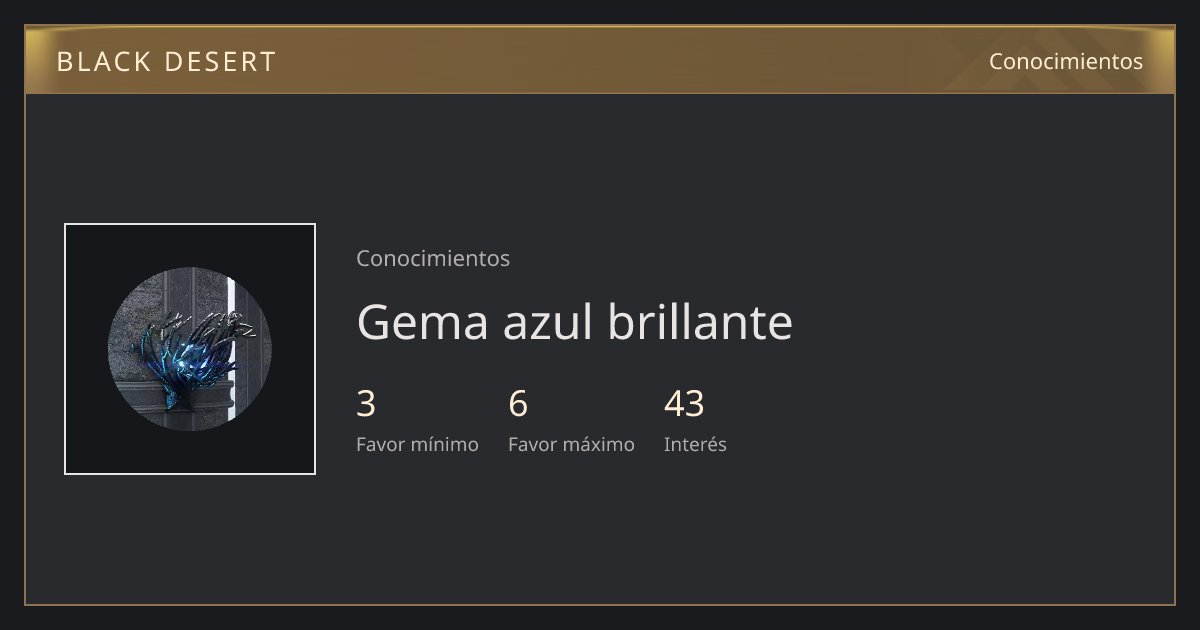Image resolution: width=1200 pixels, height=630 pixels.
Task: Click the Gema azul brillante title
Action: 574,322
